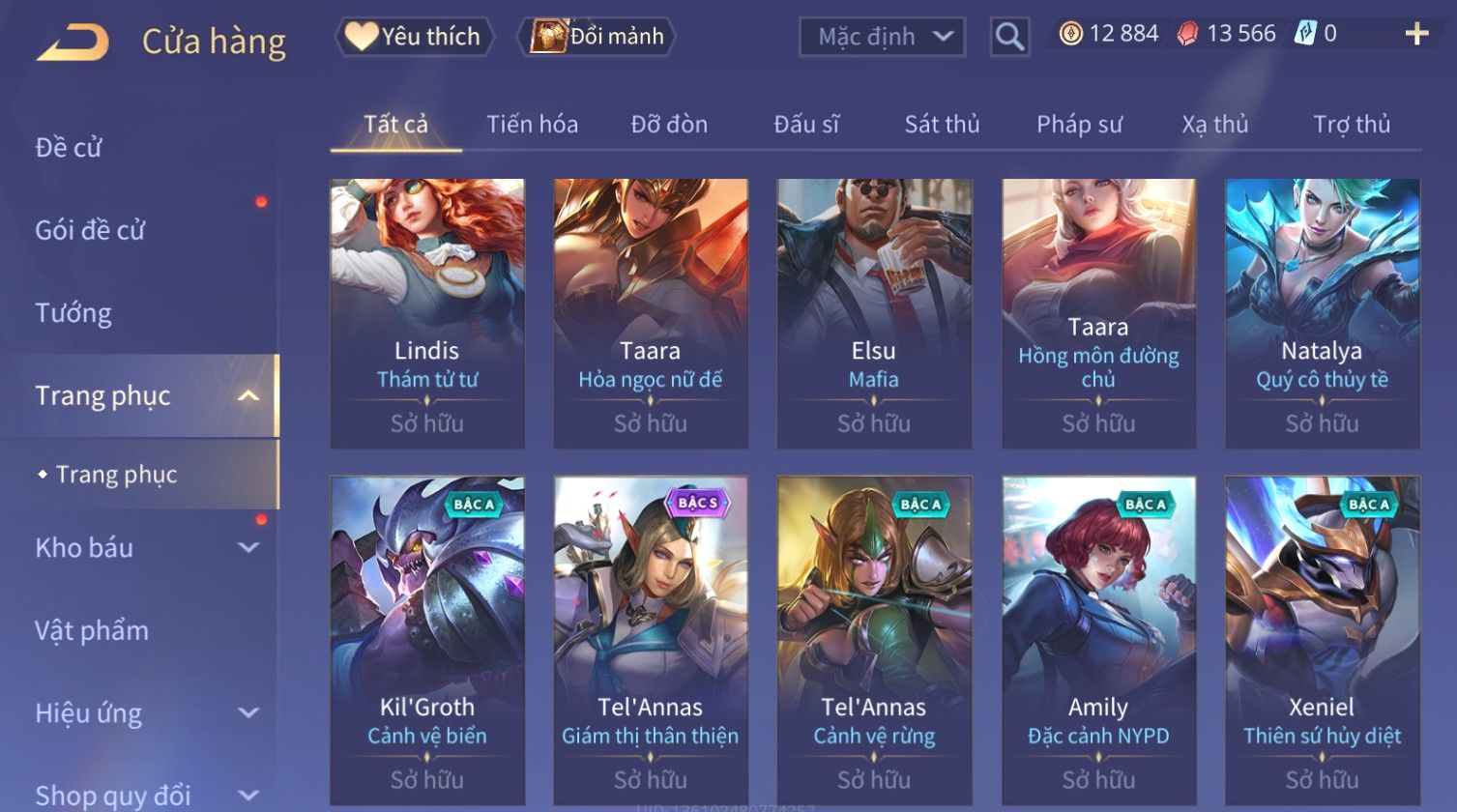The height and width of the screenshot is (812, 1457).
Task: Open the Tướng sidebar menu
Action: click(73, 313)
